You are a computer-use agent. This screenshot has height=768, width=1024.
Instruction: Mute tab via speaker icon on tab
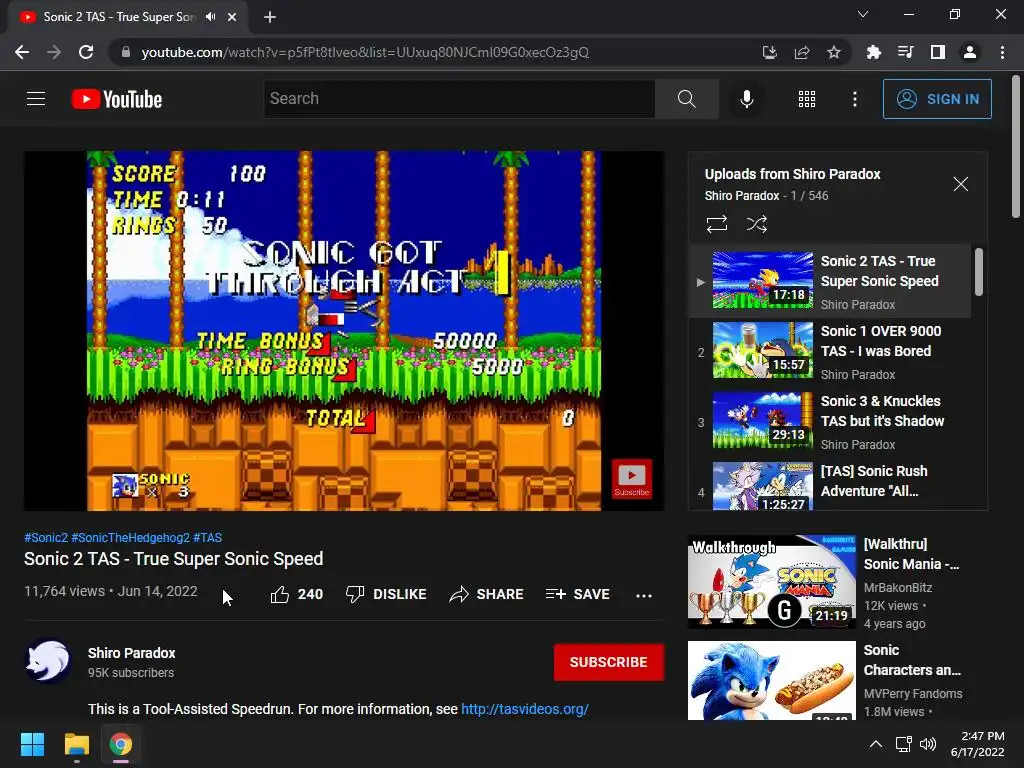[210, 17]
